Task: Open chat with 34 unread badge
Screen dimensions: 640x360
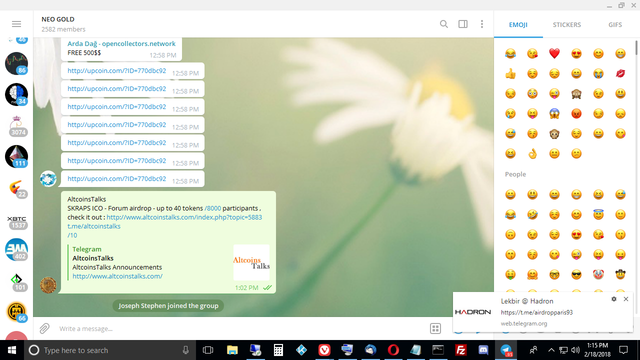Action: pos(16,94)
